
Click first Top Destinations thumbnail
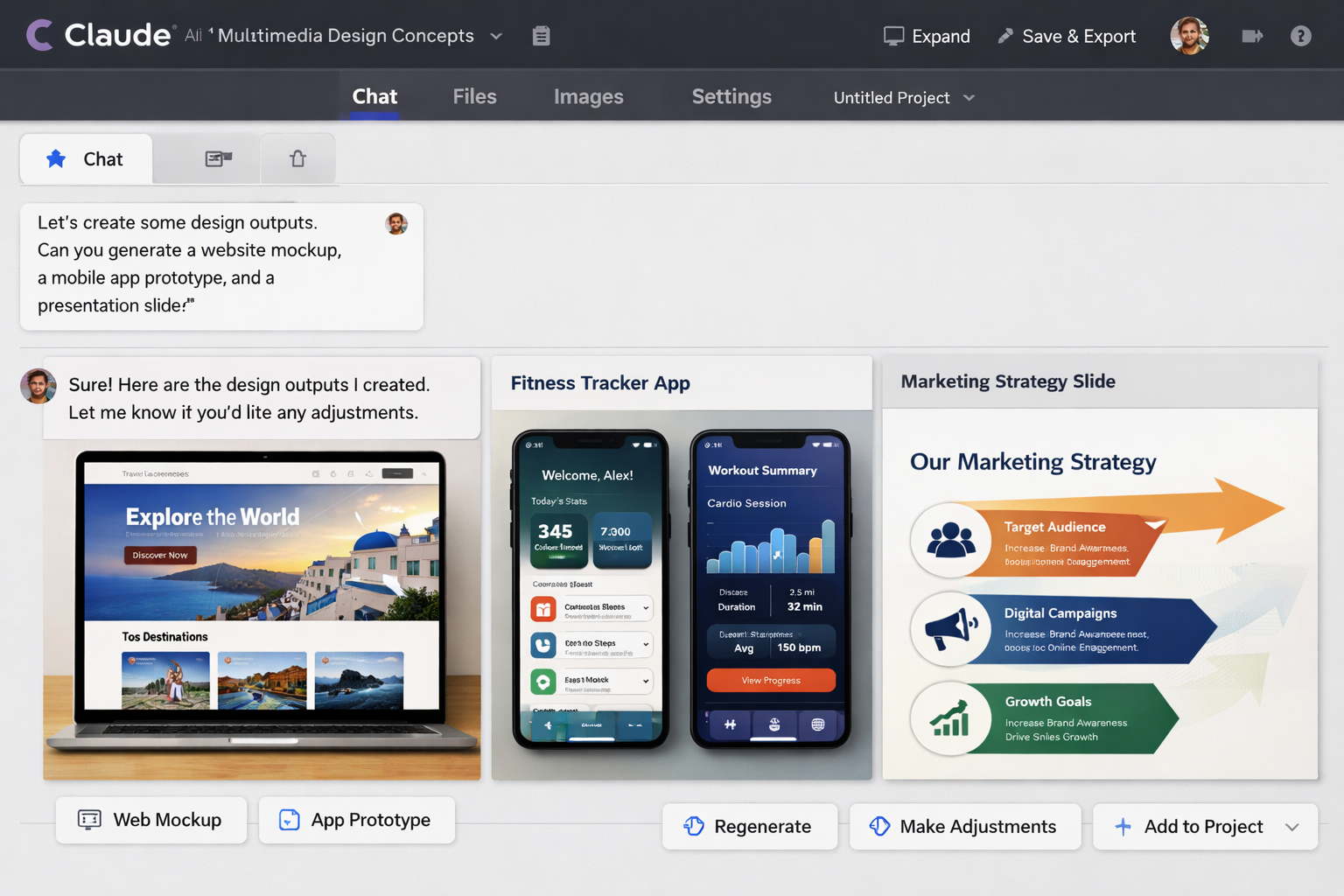[x=165, y=680]
